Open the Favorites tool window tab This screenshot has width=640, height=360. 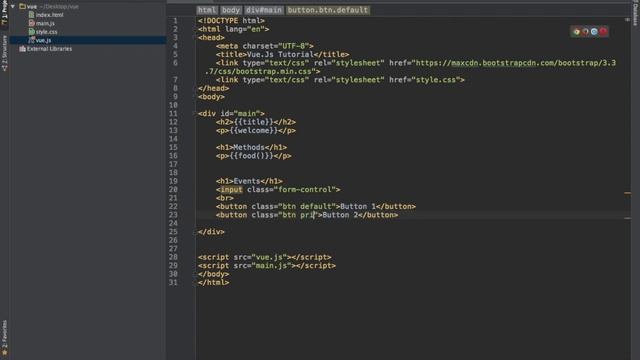[x=4, y=338]
